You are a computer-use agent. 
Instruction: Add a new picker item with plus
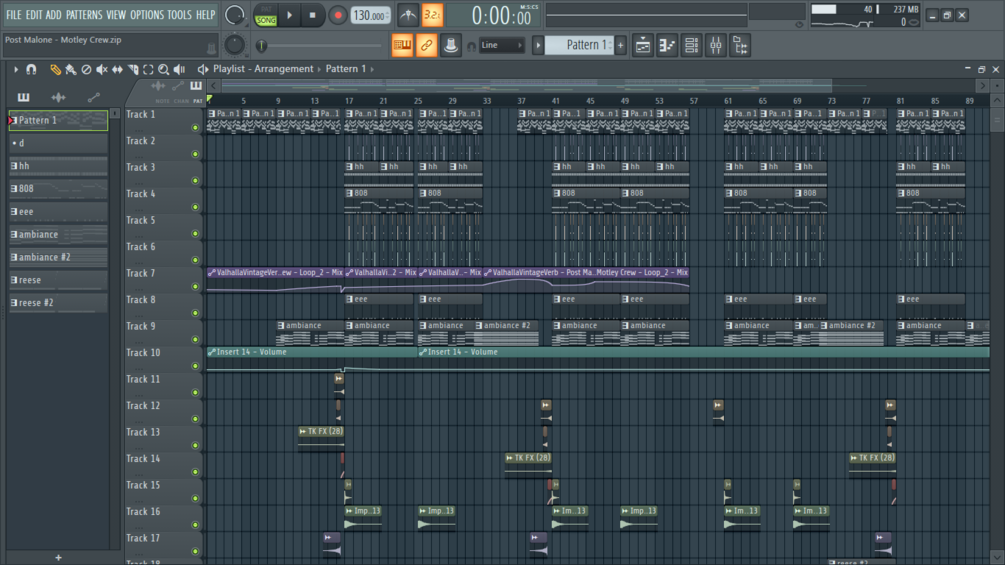tap(58, 558)
